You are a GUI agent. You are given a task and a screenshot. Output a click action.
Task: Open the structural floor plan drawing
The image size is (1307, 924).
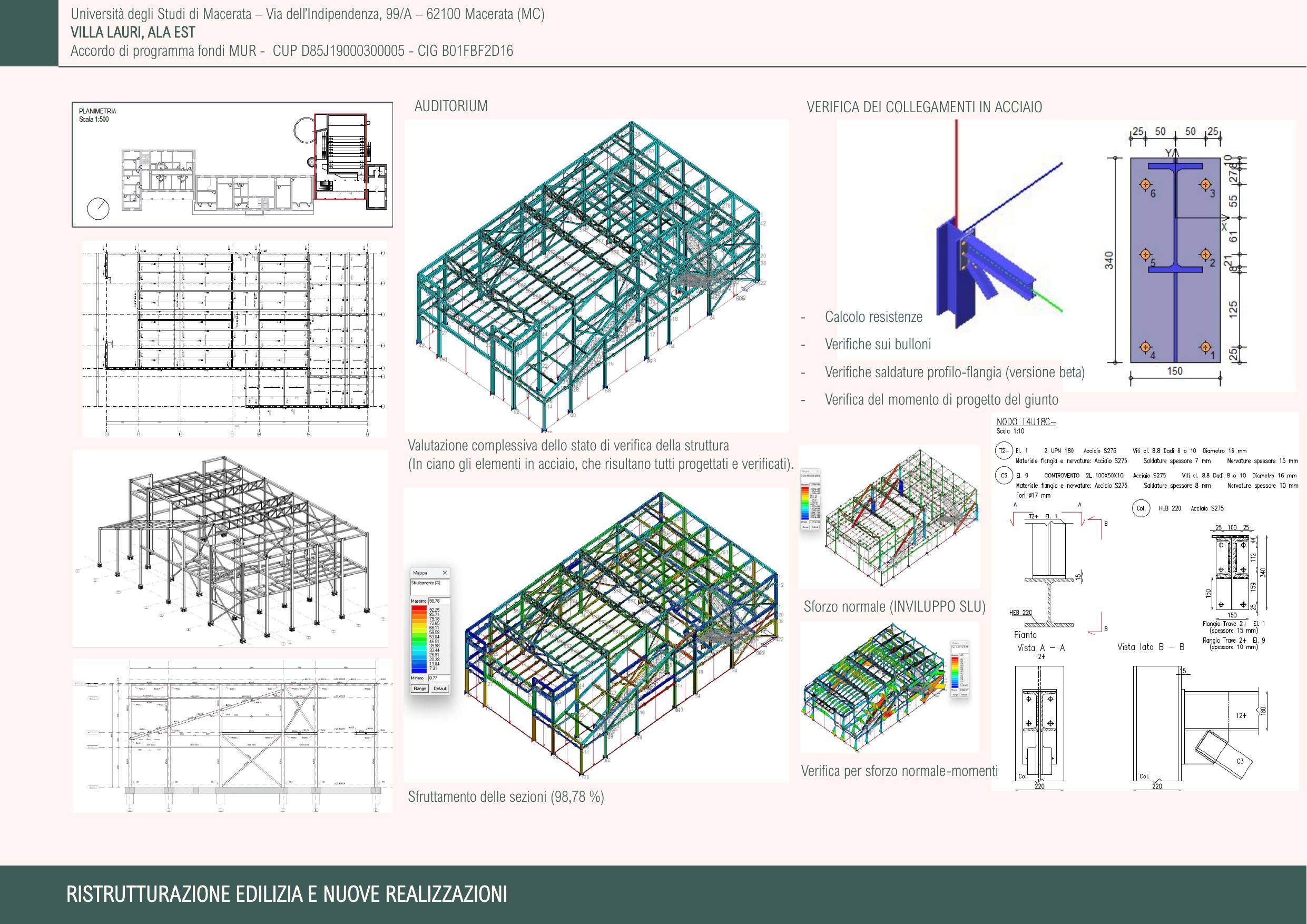(234, 339)
